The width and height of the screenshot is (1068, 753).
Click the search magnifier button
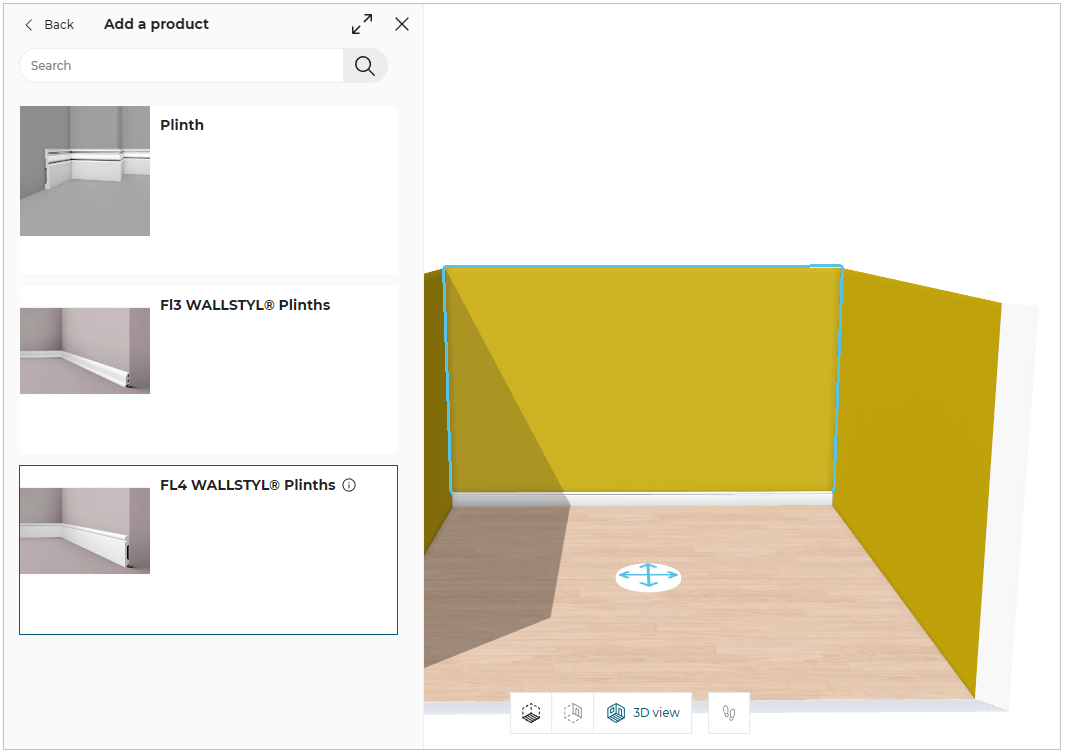365,66
